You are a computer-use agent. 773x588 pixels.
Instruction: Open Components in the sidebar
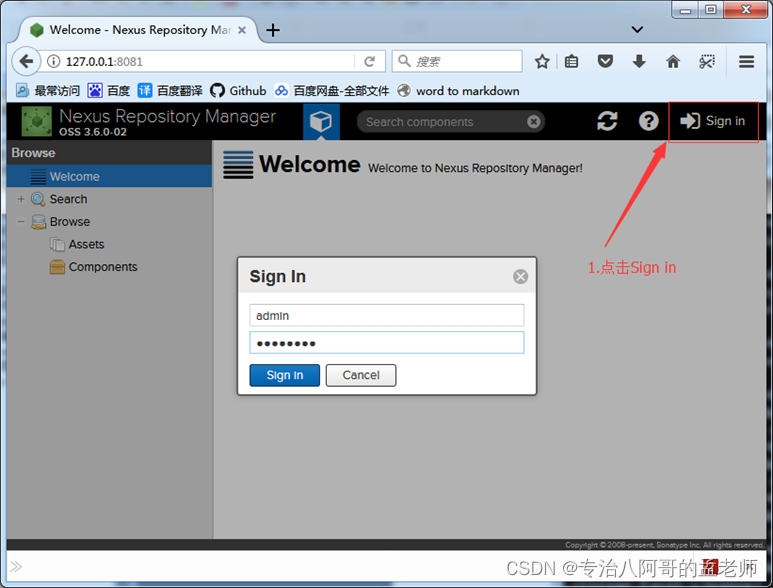[103, 267]
